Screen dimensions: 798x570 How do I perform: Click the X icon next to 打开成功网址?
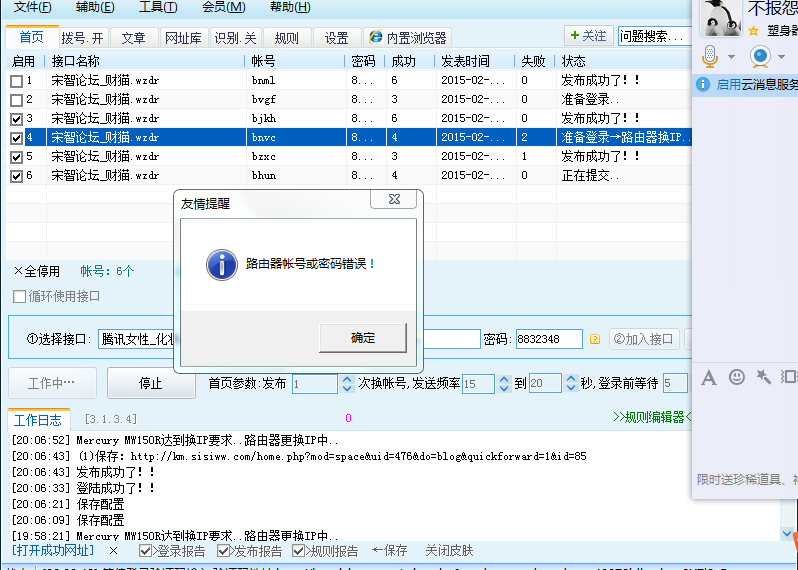pos(113,551)
